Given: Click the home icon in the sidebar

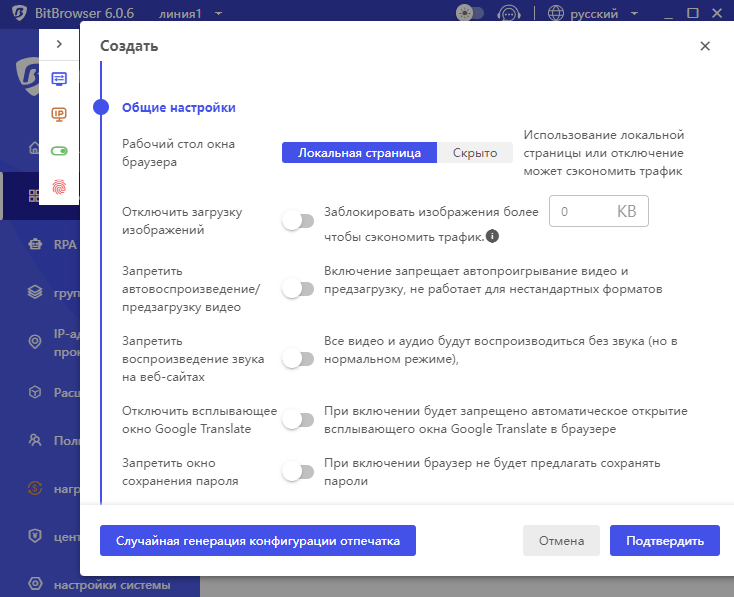Looking at the screenshot, I should pos(34,149).
